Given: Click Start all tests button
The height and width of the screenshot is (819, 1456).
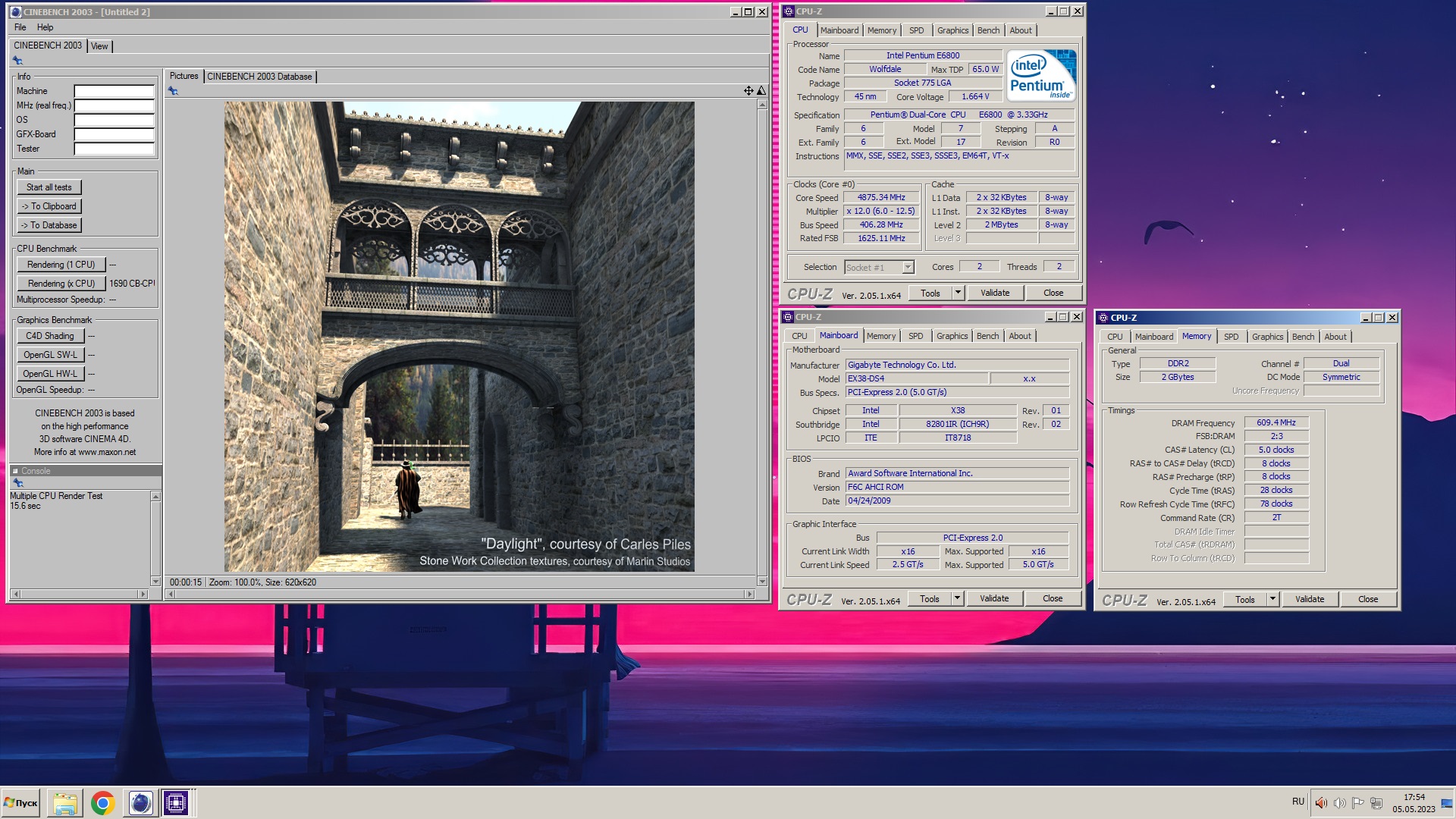Looking at the screenshot, I should pos(49,187).
